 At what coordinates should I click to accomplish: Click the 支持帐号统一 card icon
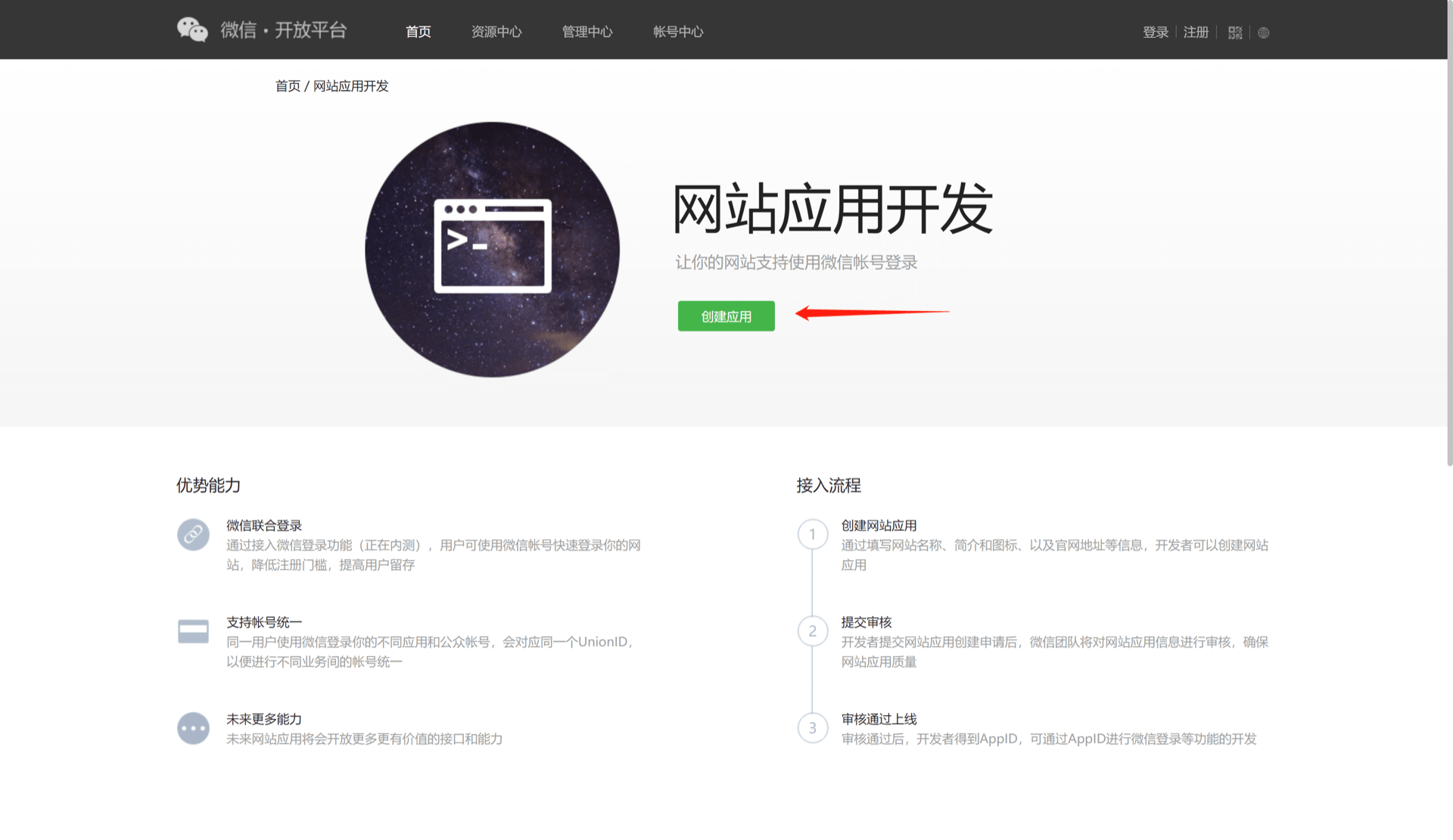coord(194,631)
